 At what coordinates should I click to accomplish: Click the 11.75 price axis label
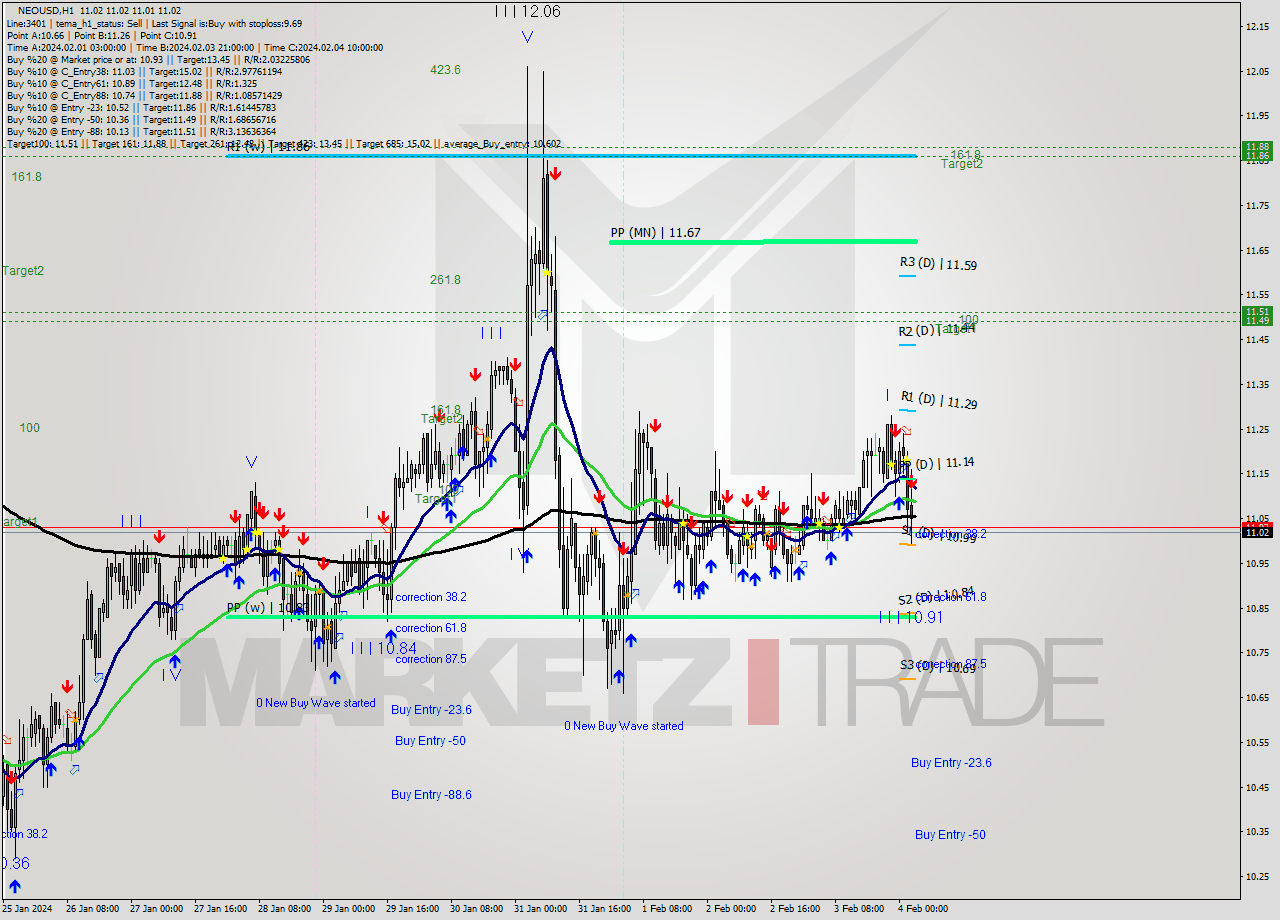(1259, 205)
